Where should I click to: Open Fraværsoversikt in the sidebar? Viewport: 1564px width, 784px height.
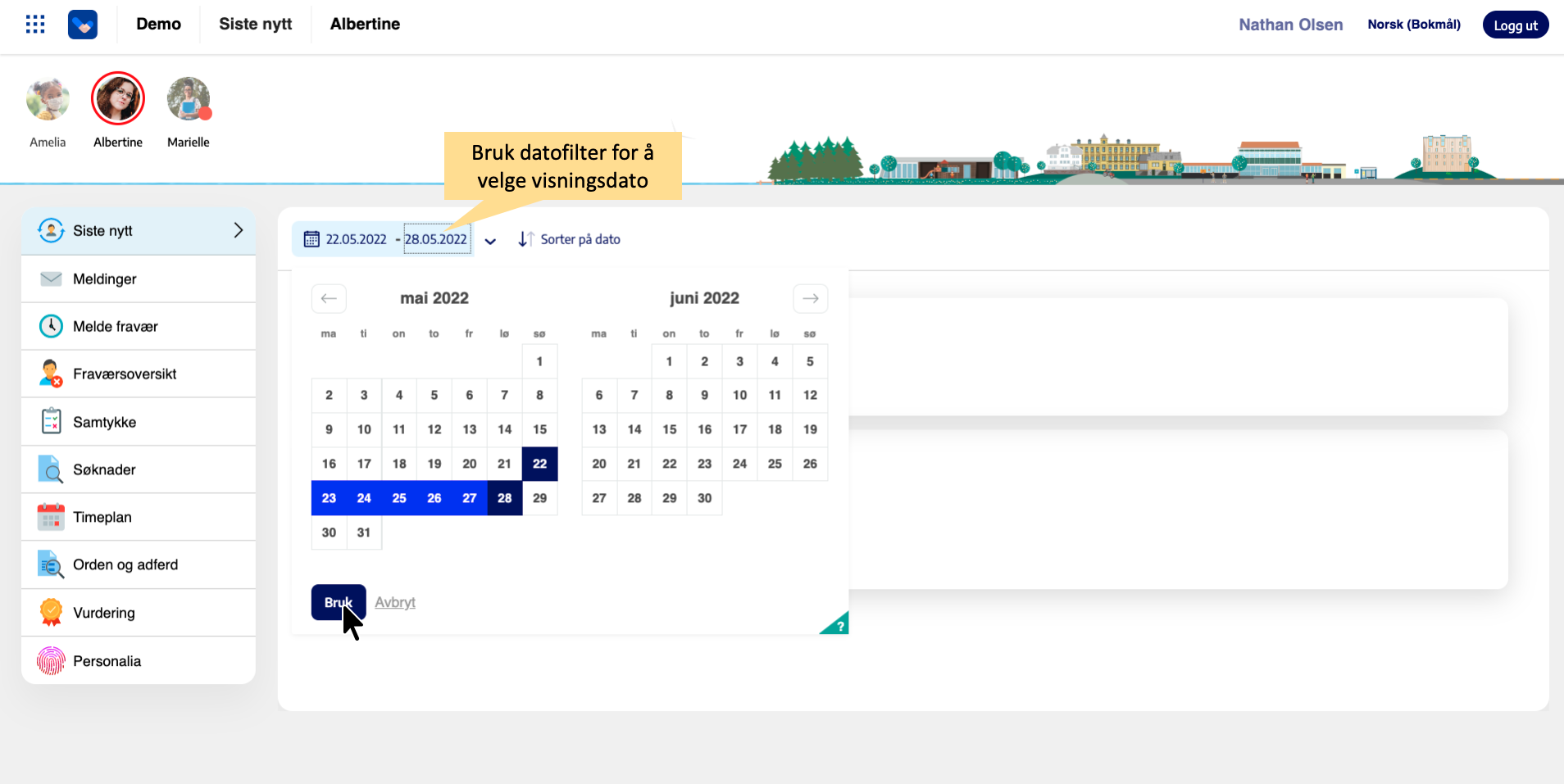(x=139, y=374)
